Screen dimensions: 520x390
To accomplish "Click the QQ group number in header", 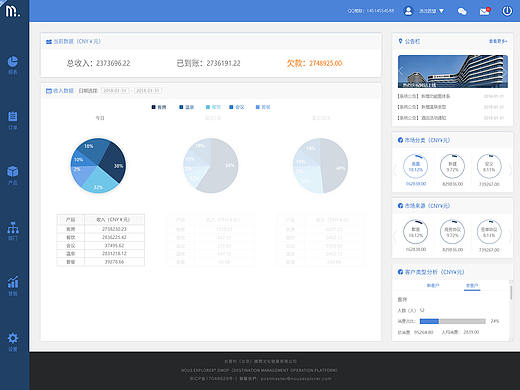I will 380,11.
